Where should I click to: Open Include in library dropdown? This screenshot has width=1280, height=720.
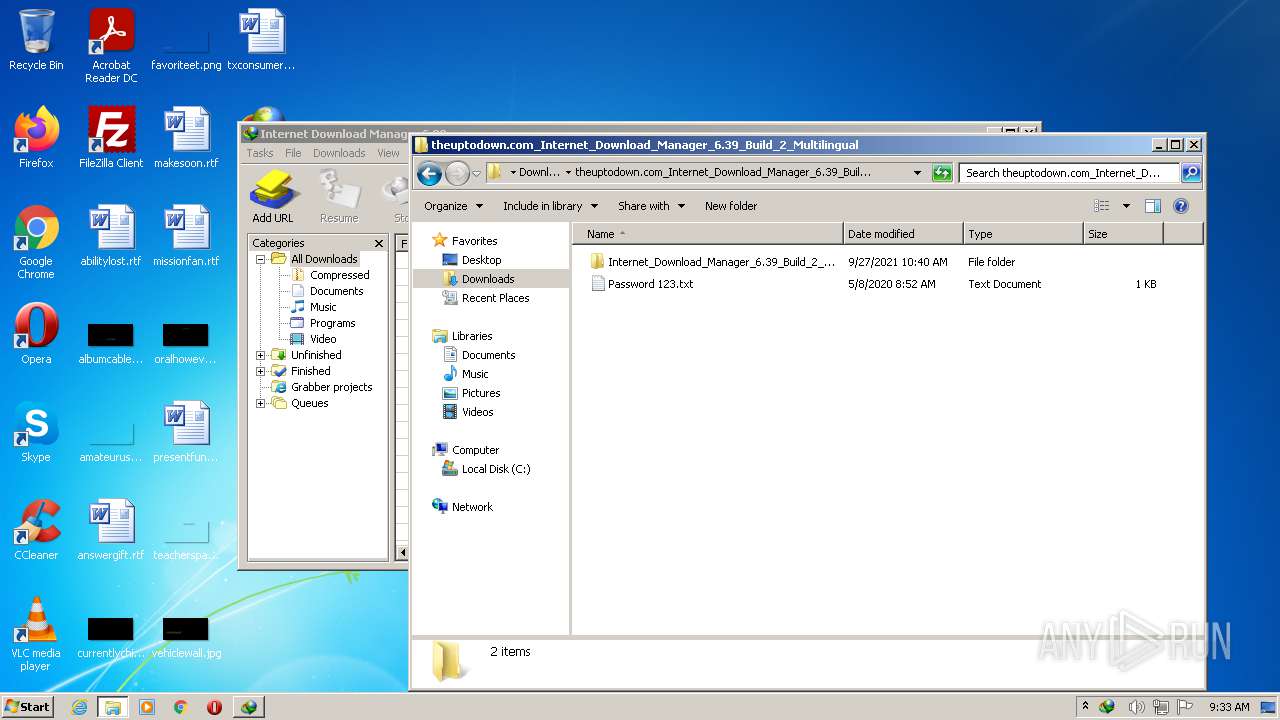coord(550,206)
